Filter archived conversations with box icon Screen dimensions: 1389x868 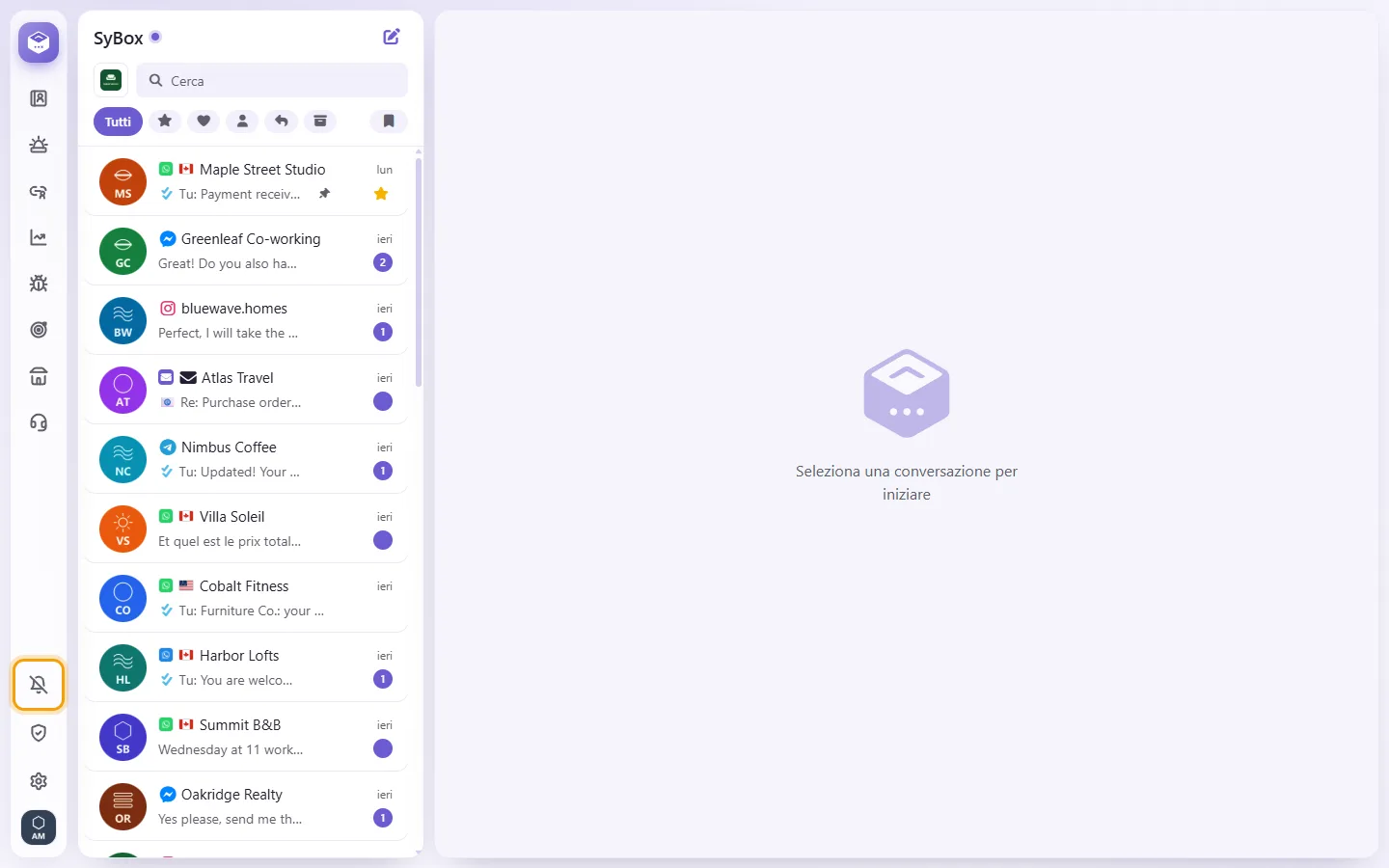tap(319, 121)
